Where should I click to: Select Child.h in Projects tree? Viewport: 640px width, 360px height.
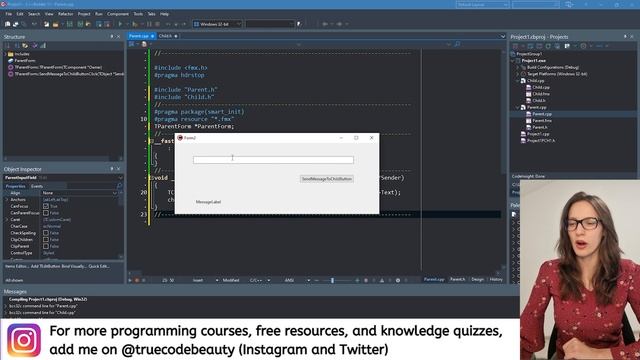(539, 100)
